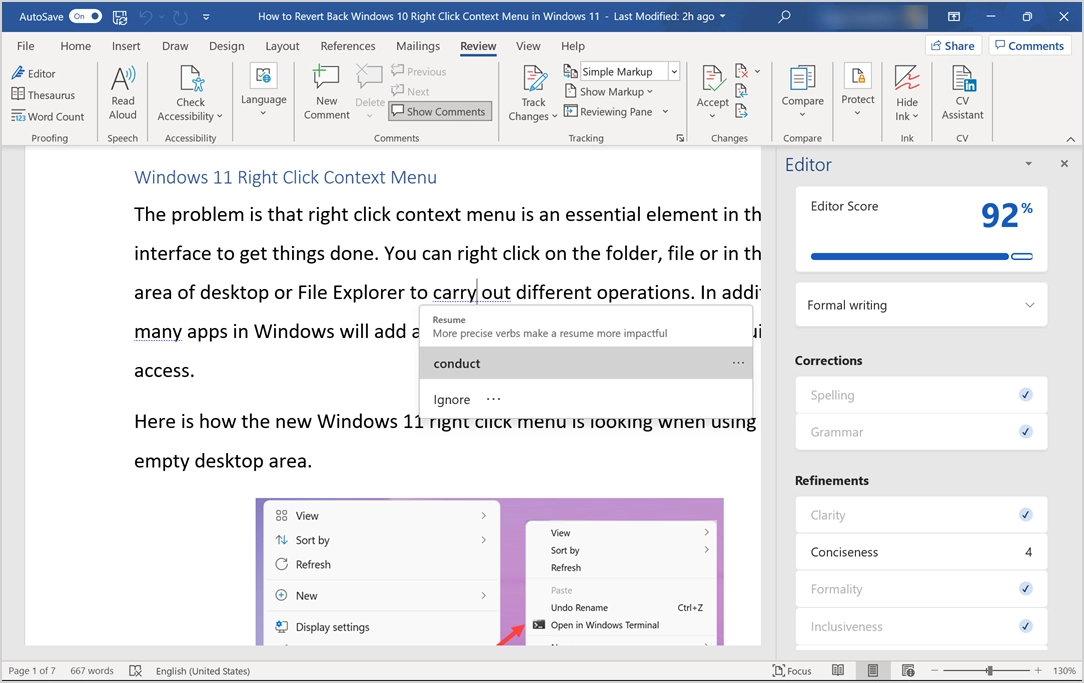Screen dimensions: 1084x683
Task: Switch to the References tab
Action: [x=348, y=46]
